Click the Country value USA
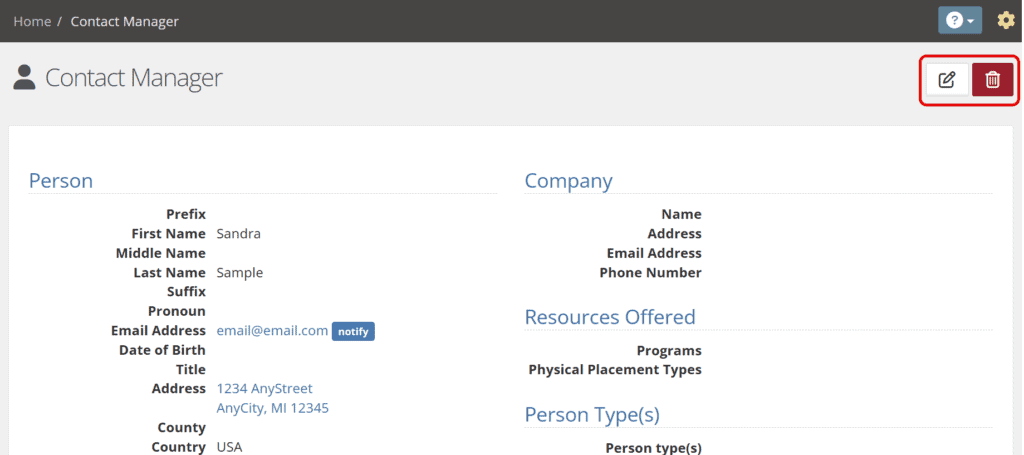Viewport: 1024px width, 455px height. (229, 447)
